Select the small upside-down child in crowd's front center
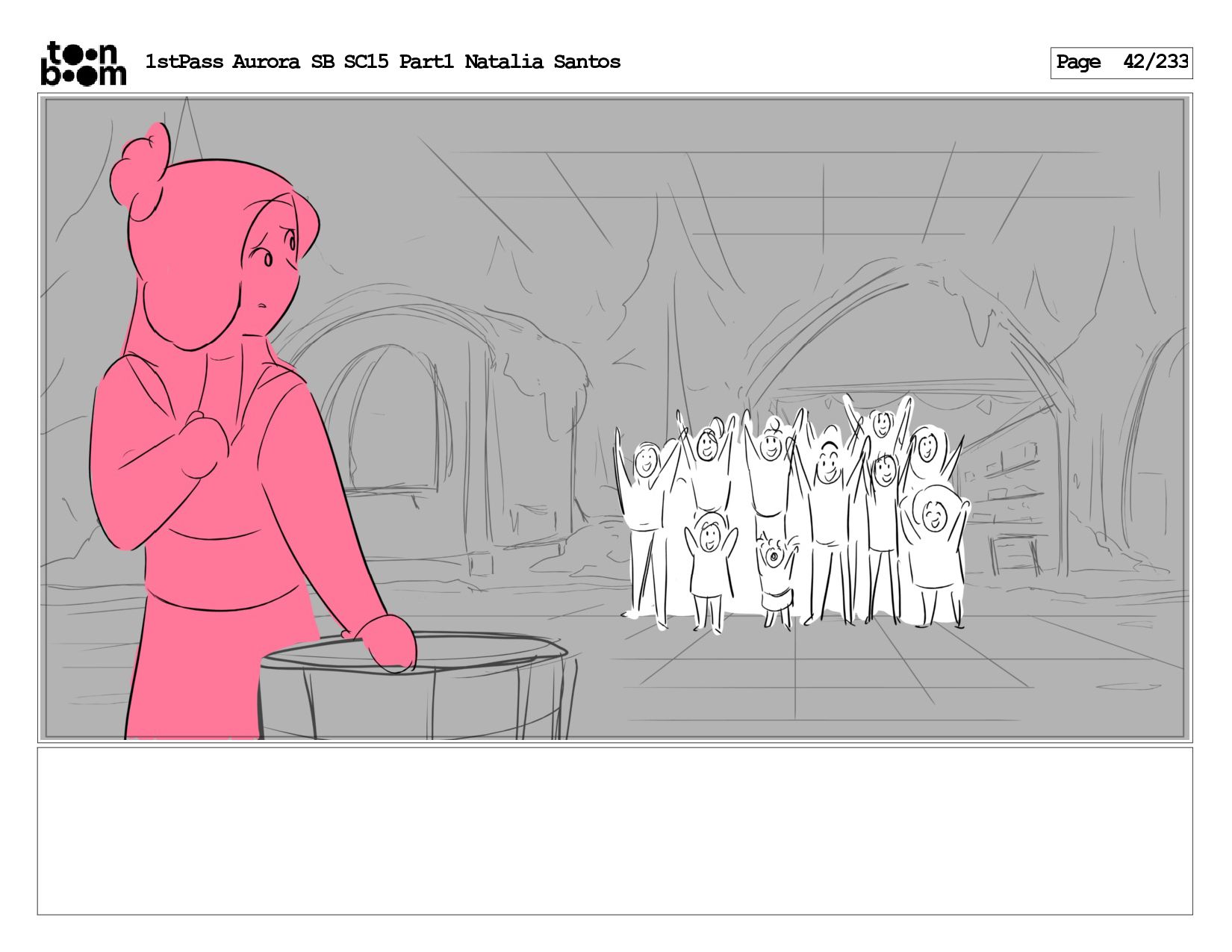Screen dimensions: 1232x952 (x=776, y=579)
